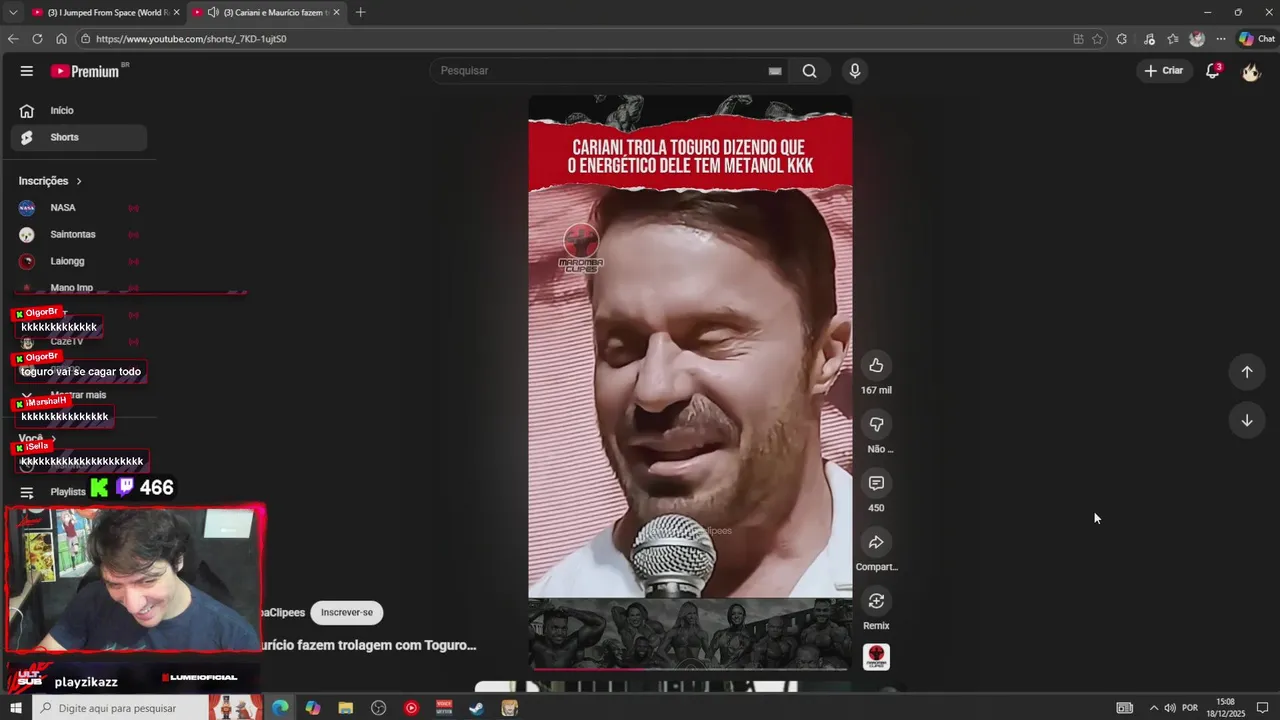Dislike the Short with thumbs down

(x=876, y=424)
